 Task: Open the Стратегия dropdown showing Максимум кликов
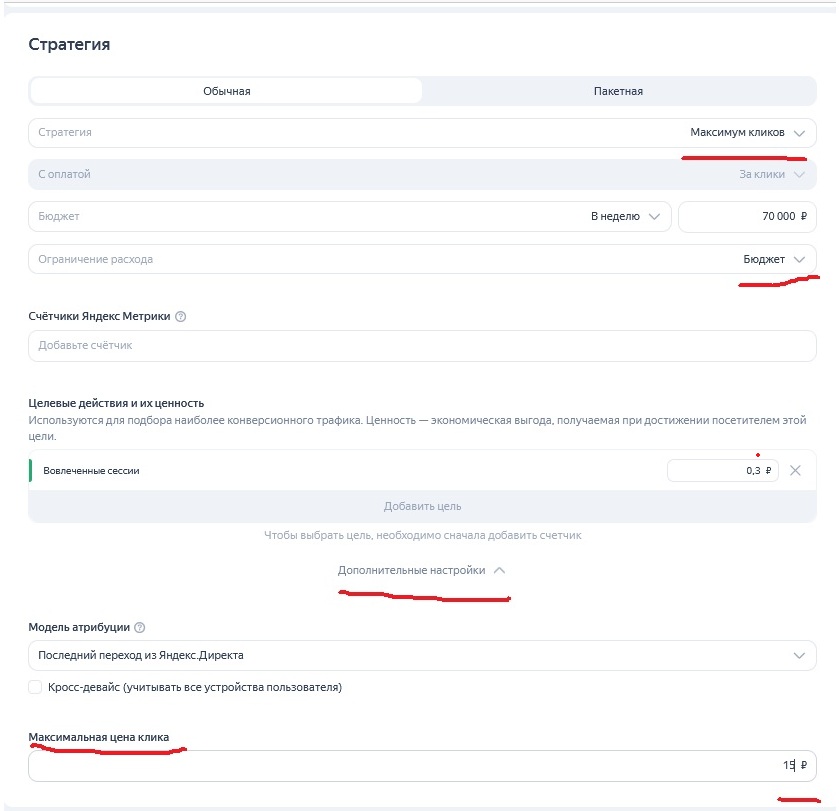tap(422, 133)
